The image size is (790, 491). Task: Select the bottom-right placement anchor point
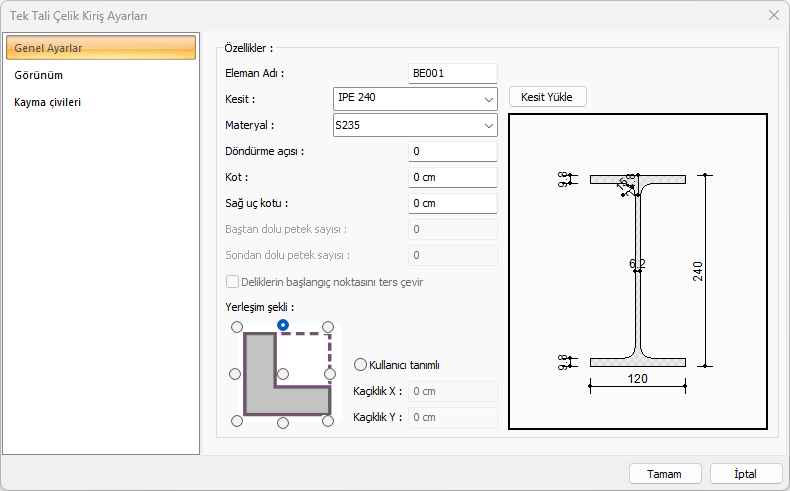pos(329,422)
